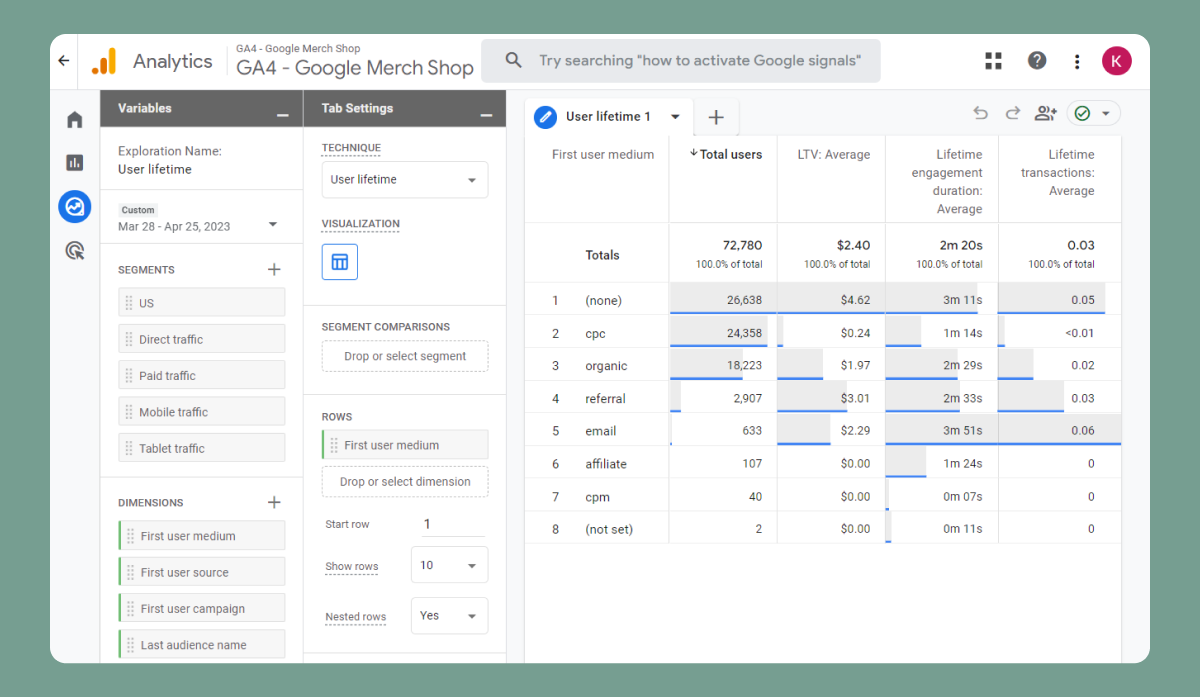Minimize the Tab Settings panel
This screenshot has width=1200, height=697.
tap(486, 115)
